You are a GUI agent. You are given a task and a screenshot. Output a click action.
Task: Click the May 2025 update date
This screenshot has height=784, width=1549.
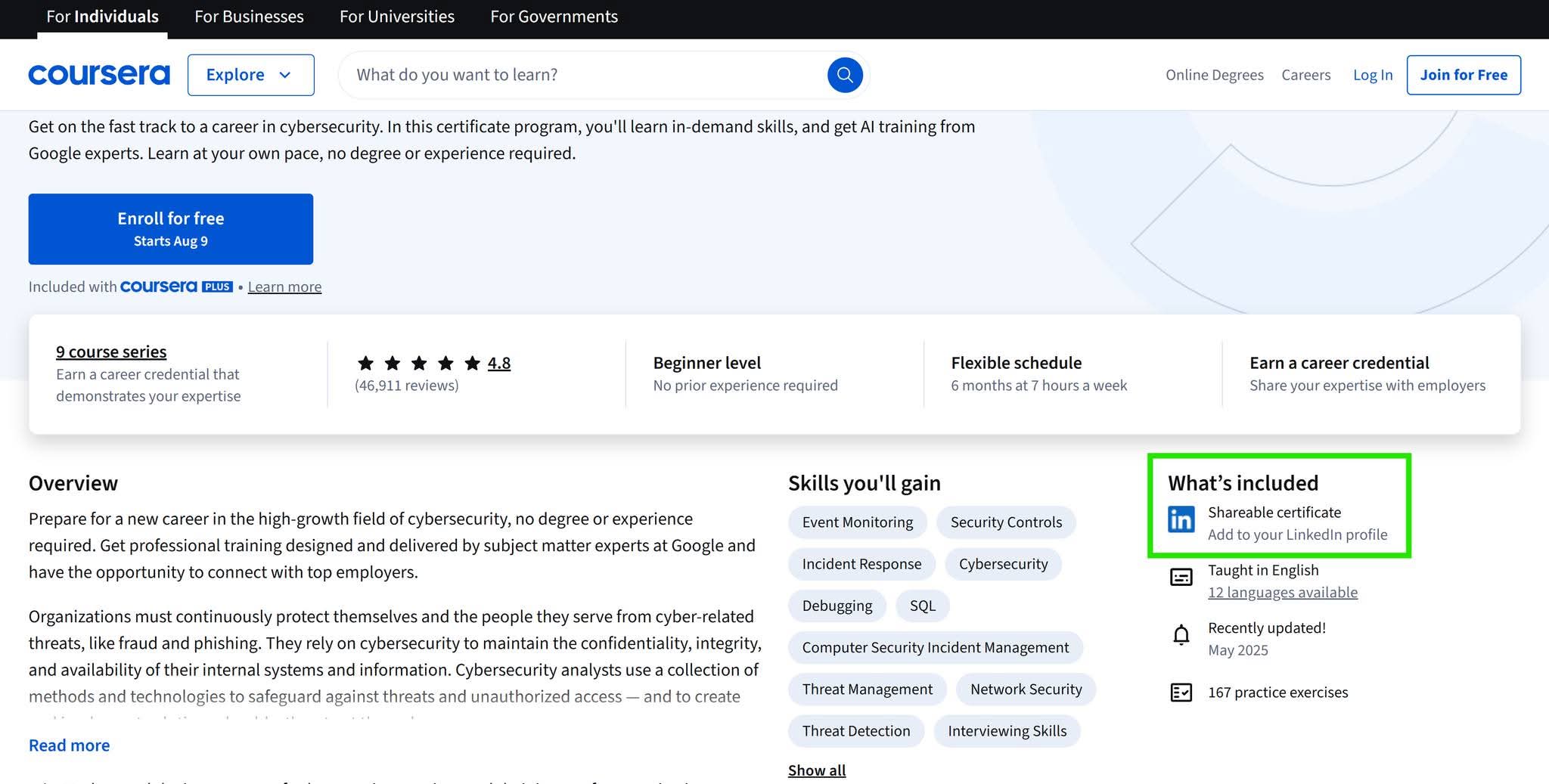point(1238,650)
